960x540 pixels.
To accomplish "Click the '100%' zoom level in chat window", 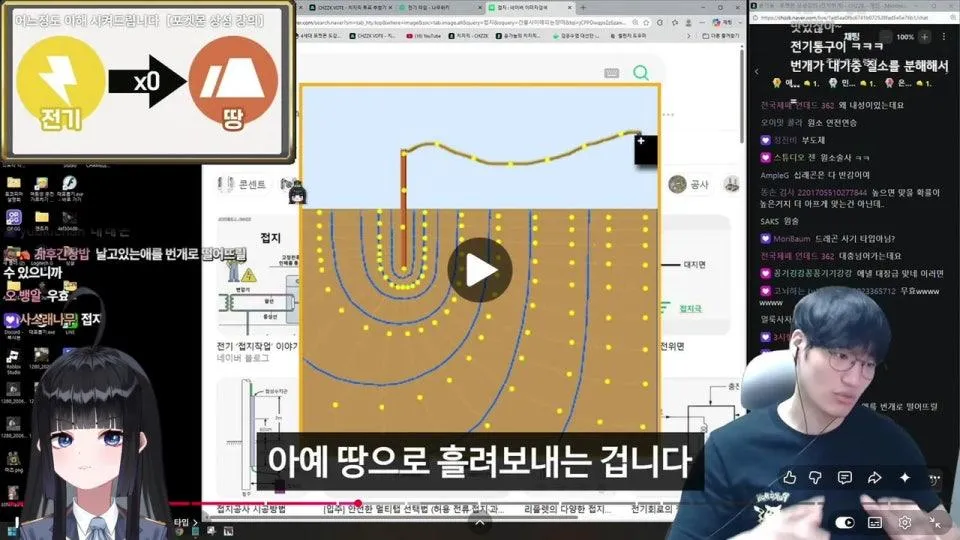I will coord(905,37).
